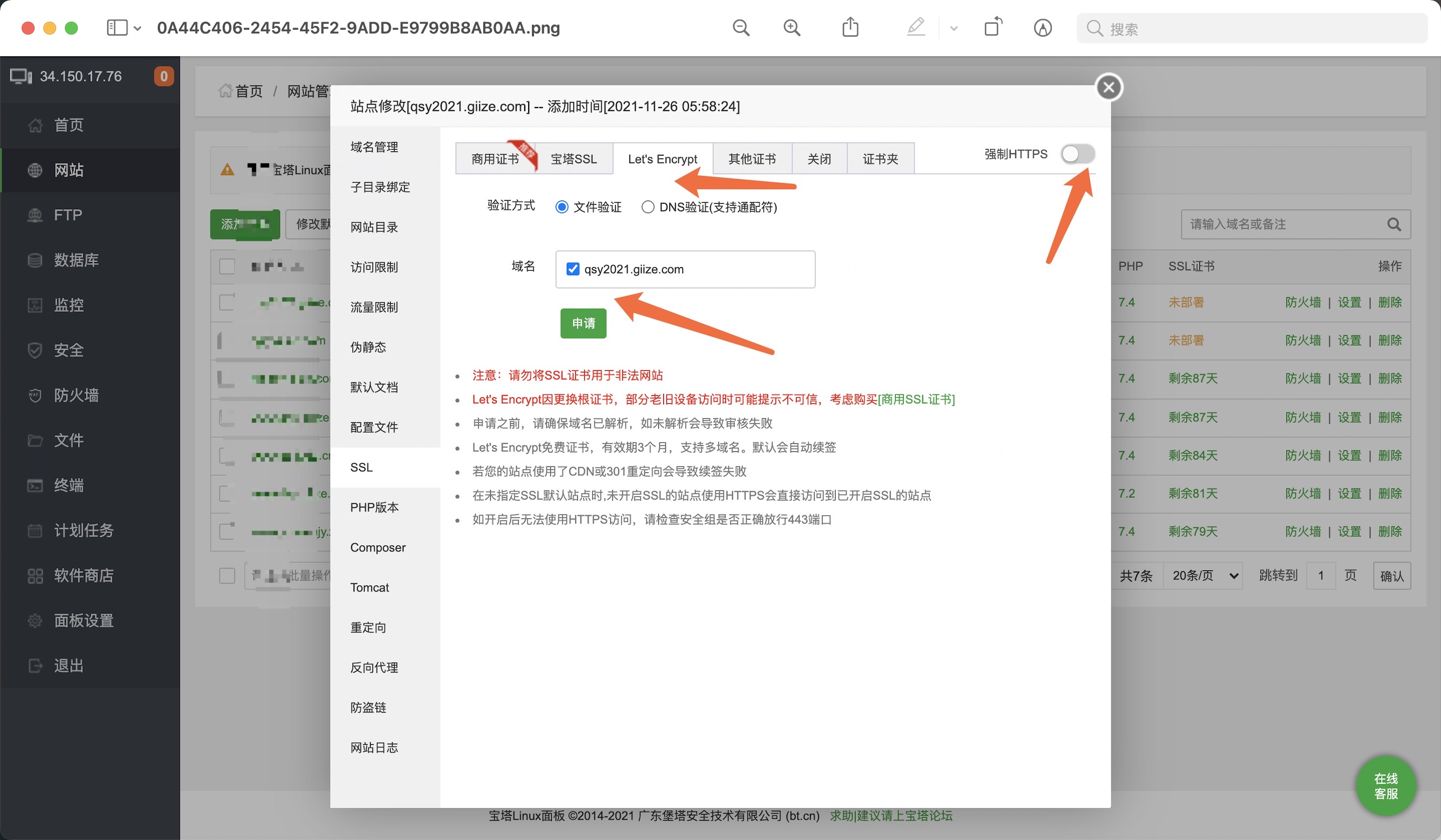The width and height of the screenshot is (1441, 840).
Task: Close the site modification dialog
Action: [x=1109, y=88]
